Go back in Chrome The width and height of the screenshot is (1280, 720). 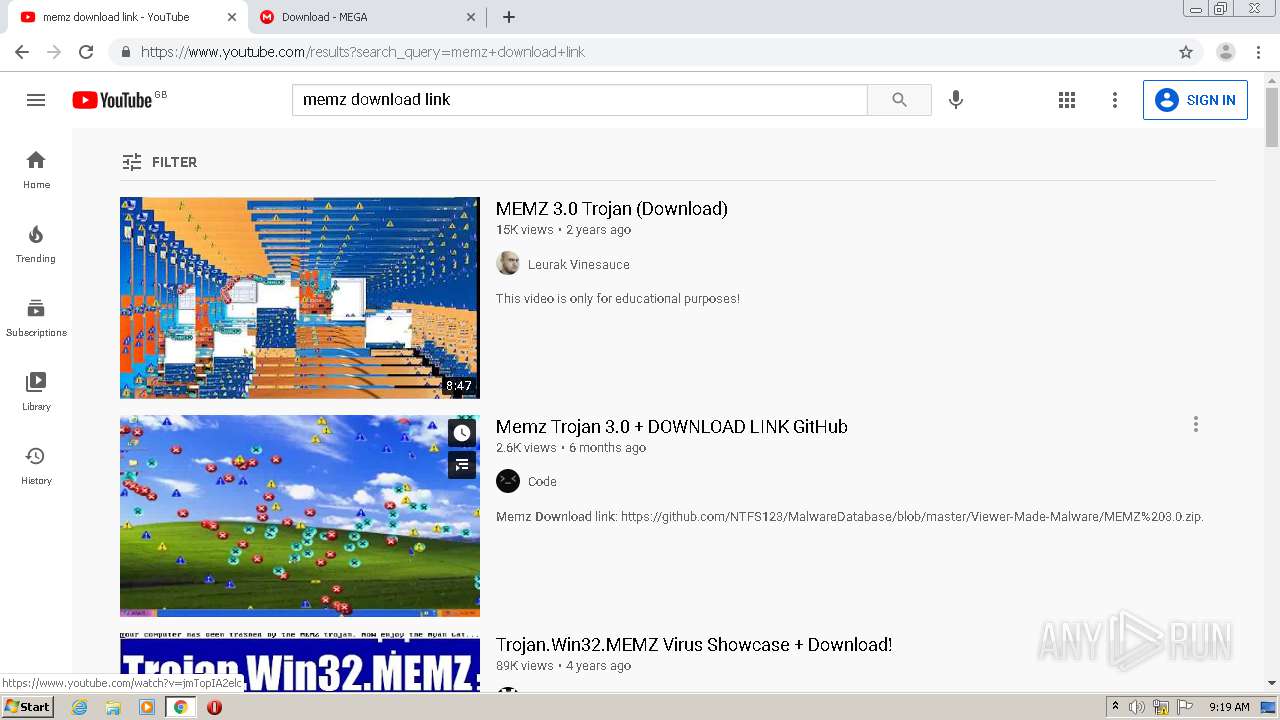pyautogui.click(x=22, y=52)
